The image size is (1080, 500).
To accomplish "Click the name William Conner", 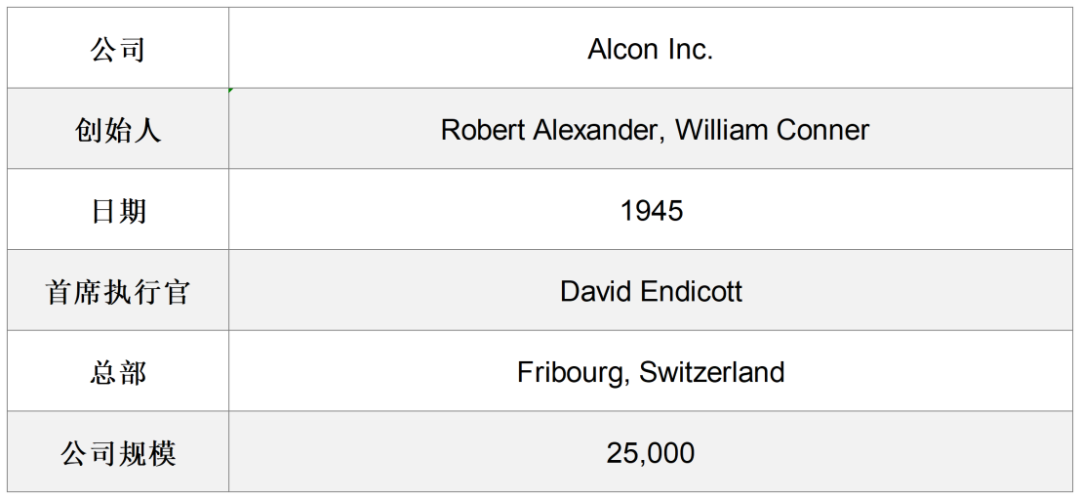I will 772,129.
